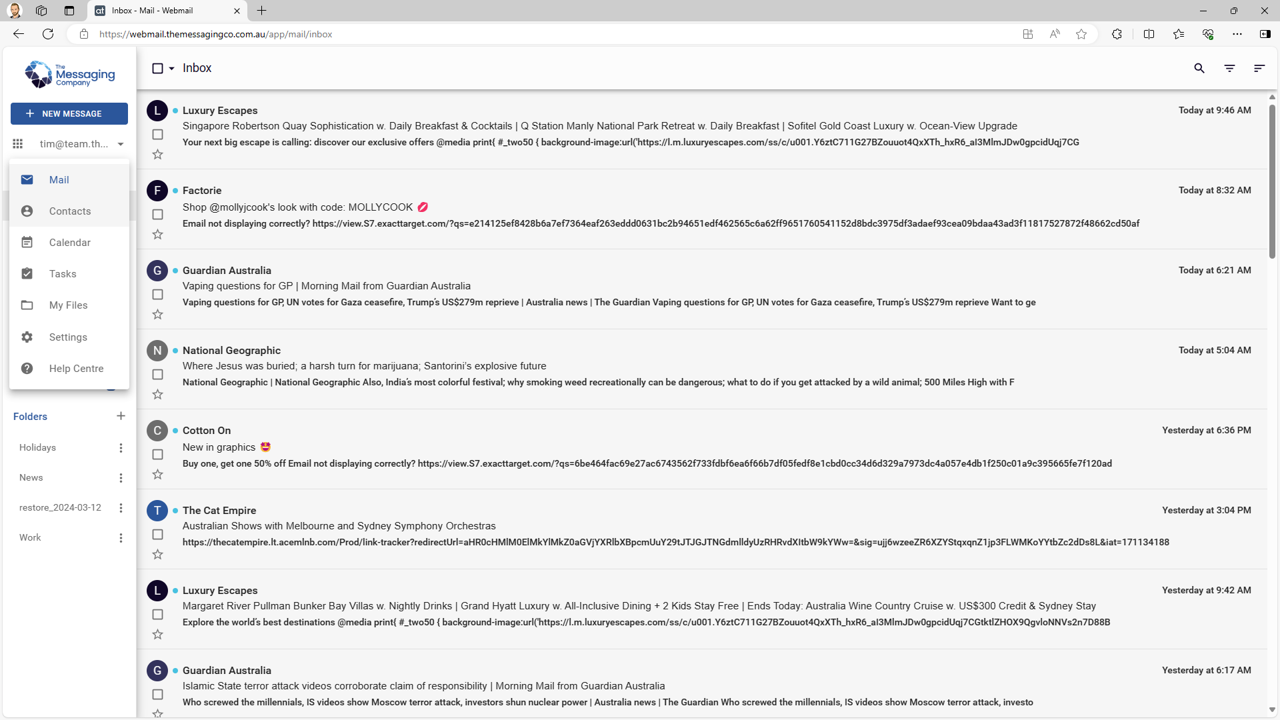This screenshot has height=720, width=1280.
Task: Open 'Australian Shows with Melbourne and Sydney' email
Action: coord(339,526)
